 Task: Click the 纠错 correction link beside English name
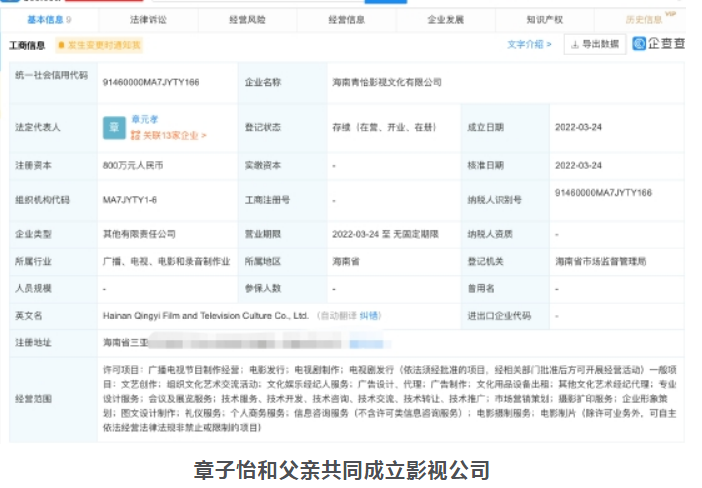(x=370, y=314)
